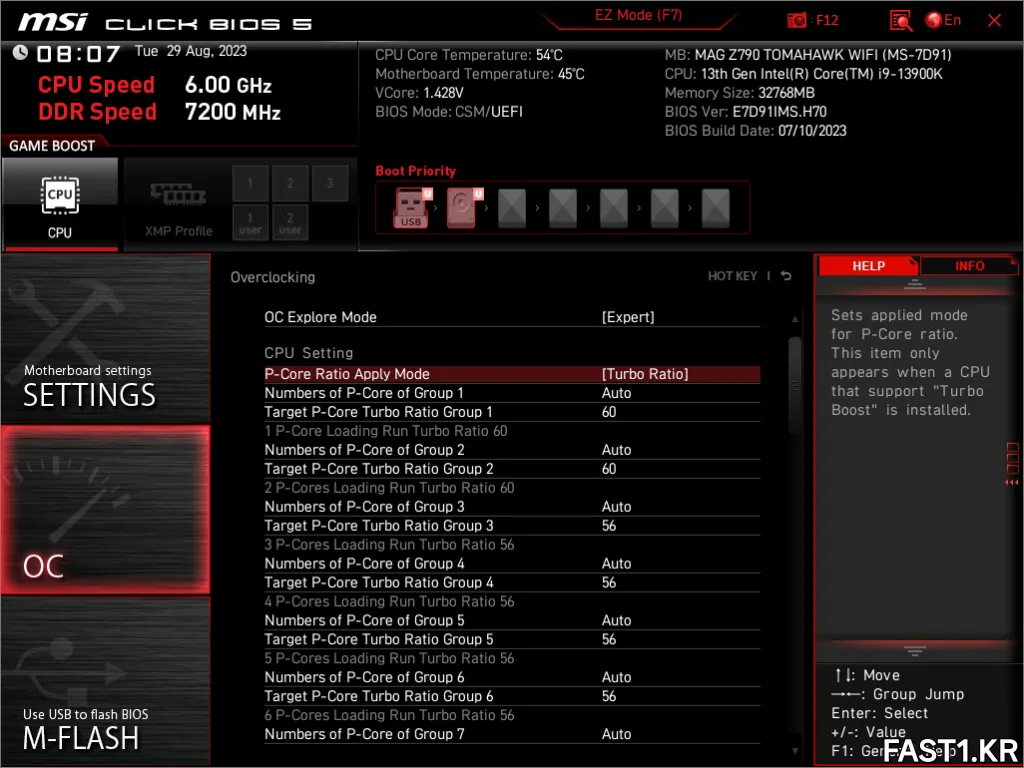The image size is (1024, 768).
Task: Select Numbers of P-Core of Group 7
Action: tap(512, 734)
